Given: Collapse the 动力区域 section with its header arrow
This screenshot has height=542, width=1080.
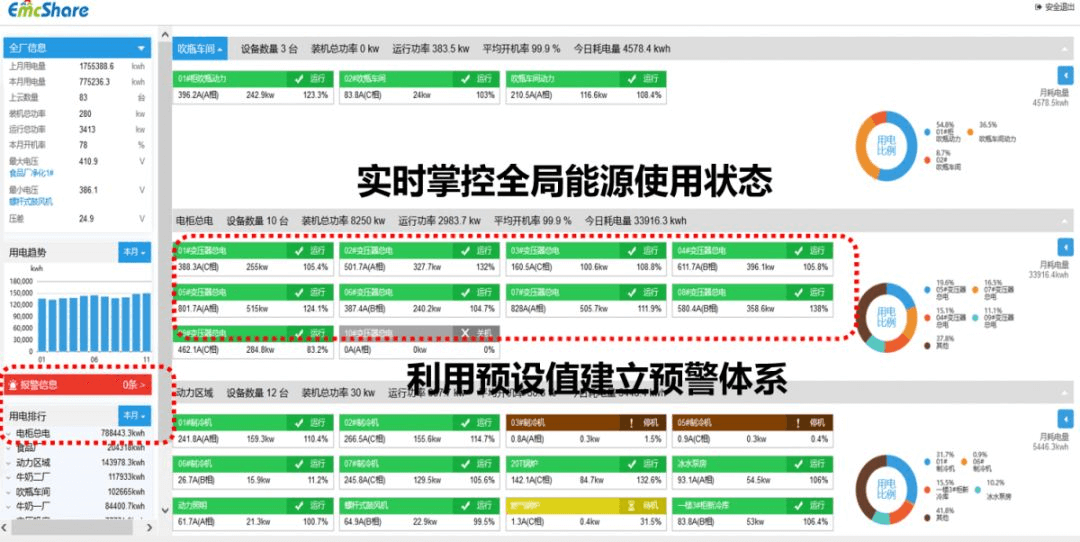Looking at the screenshot, I should pos(1065,393).
